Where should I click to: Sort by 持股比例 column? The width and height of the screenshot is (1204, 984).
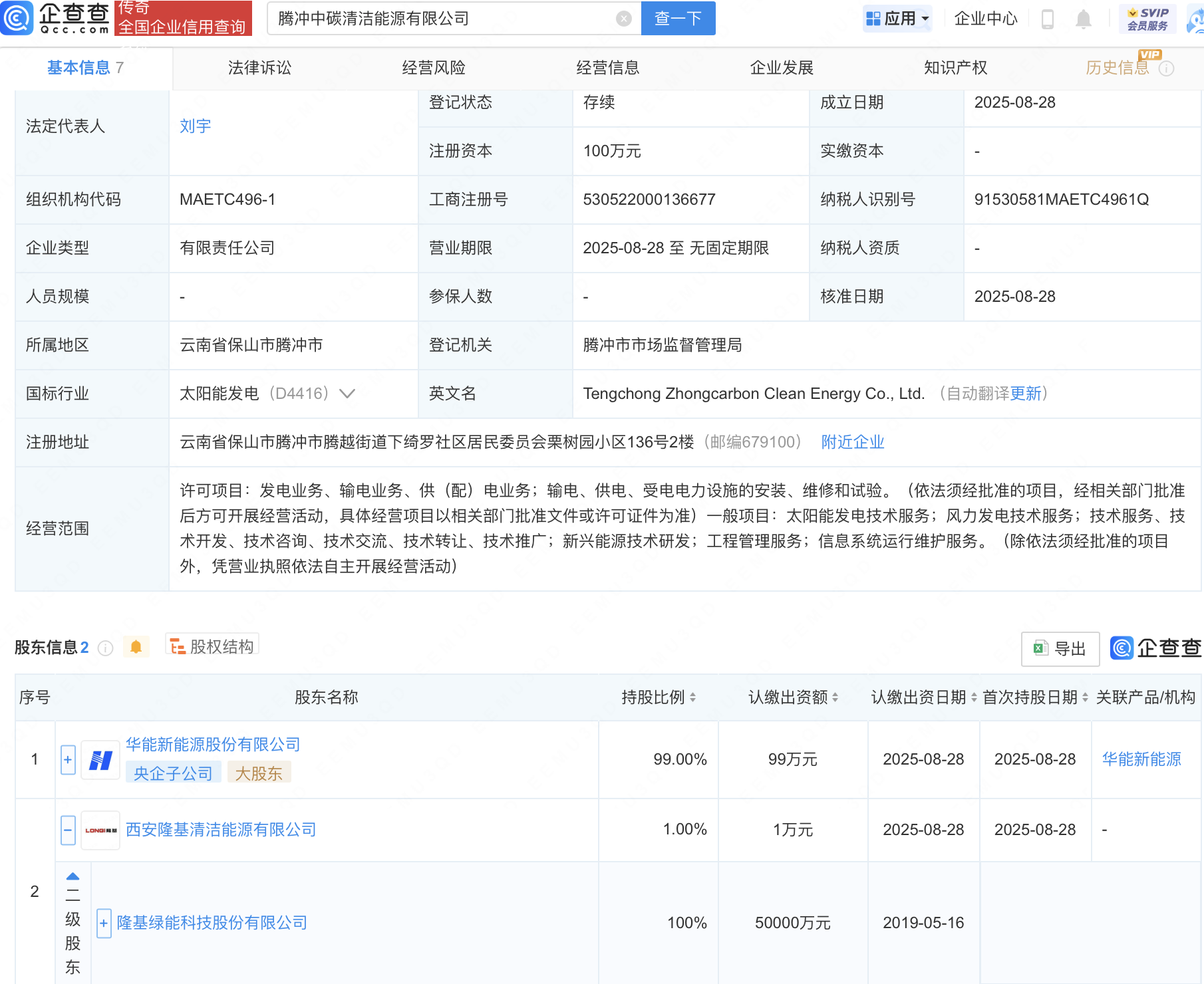tap(659, 697)
